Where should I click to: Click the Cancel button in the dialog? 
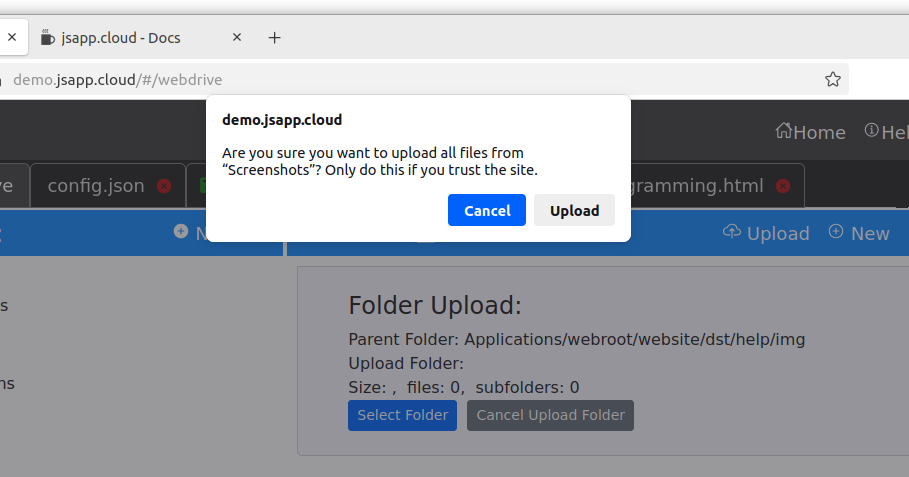(x=487, y=210)
